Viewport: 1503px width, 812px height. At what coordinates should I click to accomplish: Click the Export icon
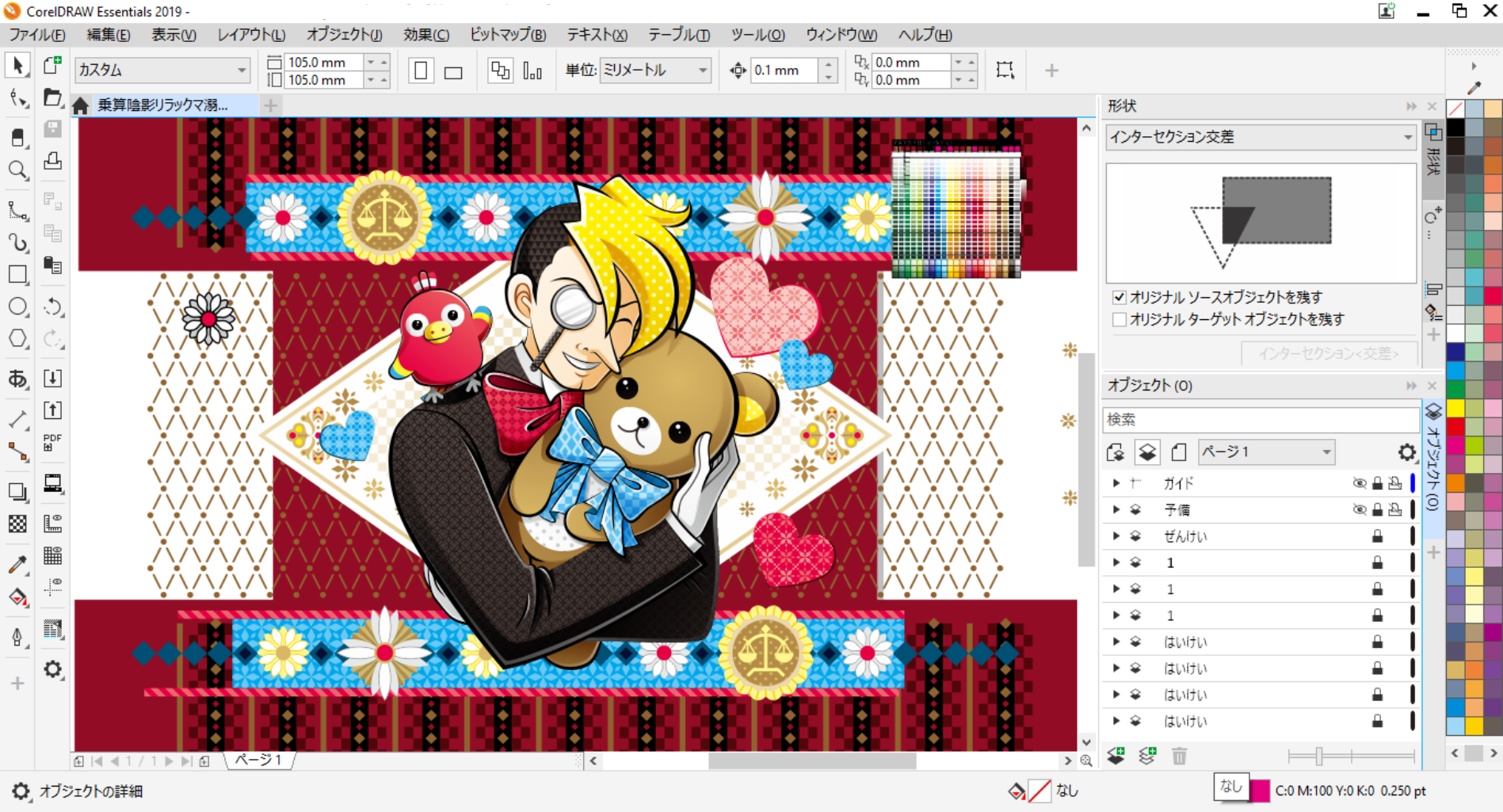tap(53, 410)
